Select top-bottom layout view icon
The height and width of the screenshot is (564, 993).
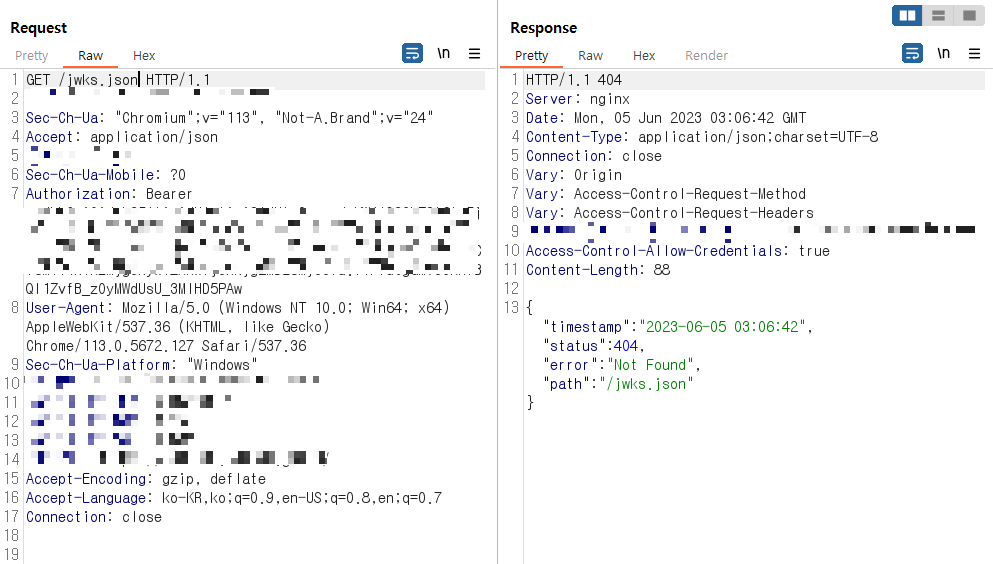tap(938, 15)
